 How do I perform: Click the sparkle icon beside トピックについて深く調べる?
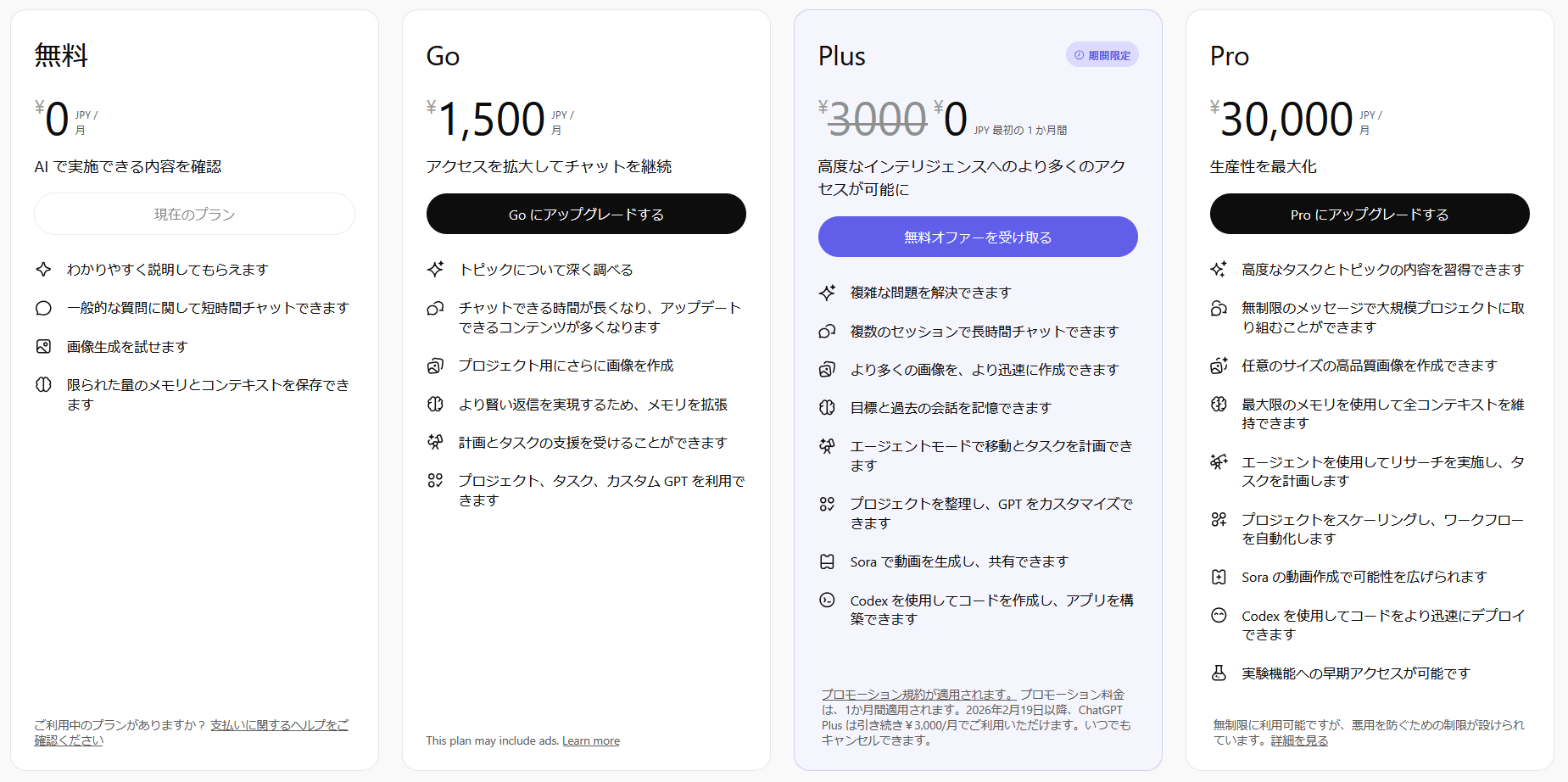[x=436, y=269]
